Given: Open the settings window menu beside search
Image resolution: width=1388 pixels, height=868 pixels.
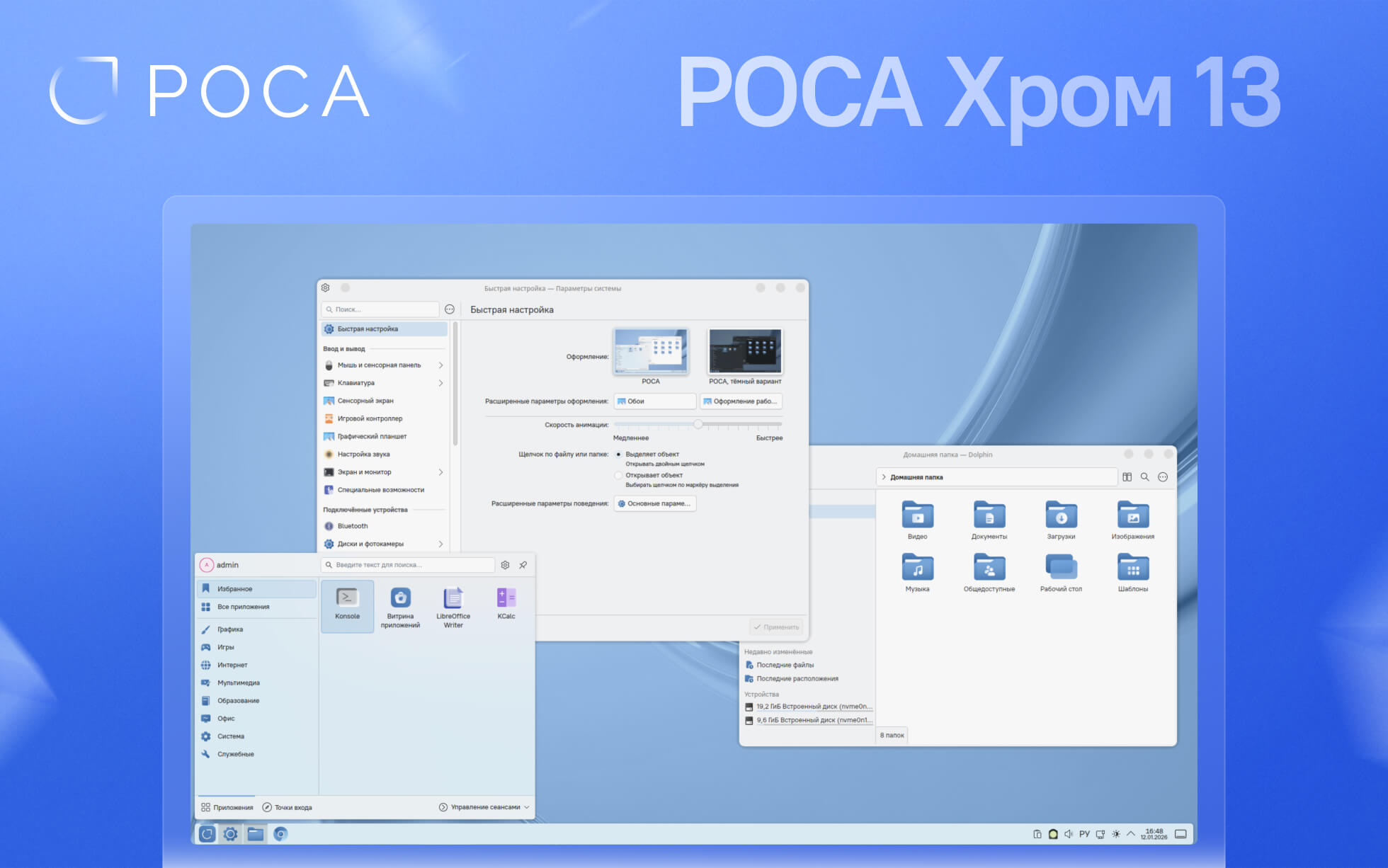Looking at the screenshot, I should point(450,309).
